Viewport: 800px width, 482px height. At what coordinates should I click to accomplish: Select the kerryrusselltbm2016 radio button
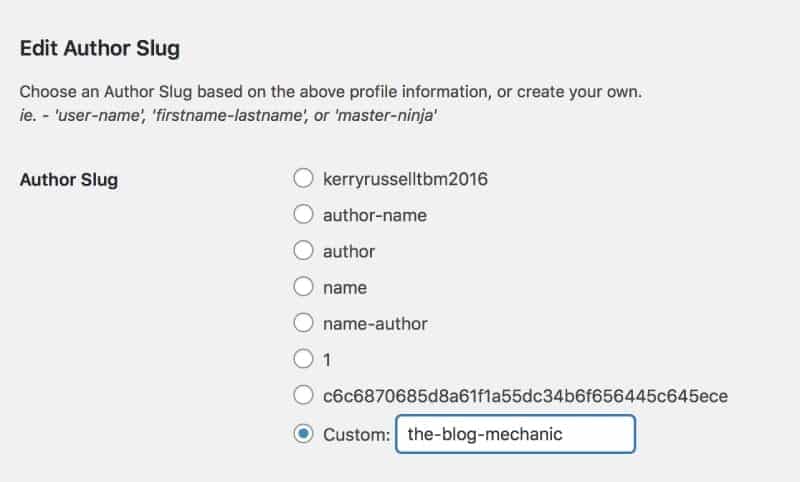point(304,179)
